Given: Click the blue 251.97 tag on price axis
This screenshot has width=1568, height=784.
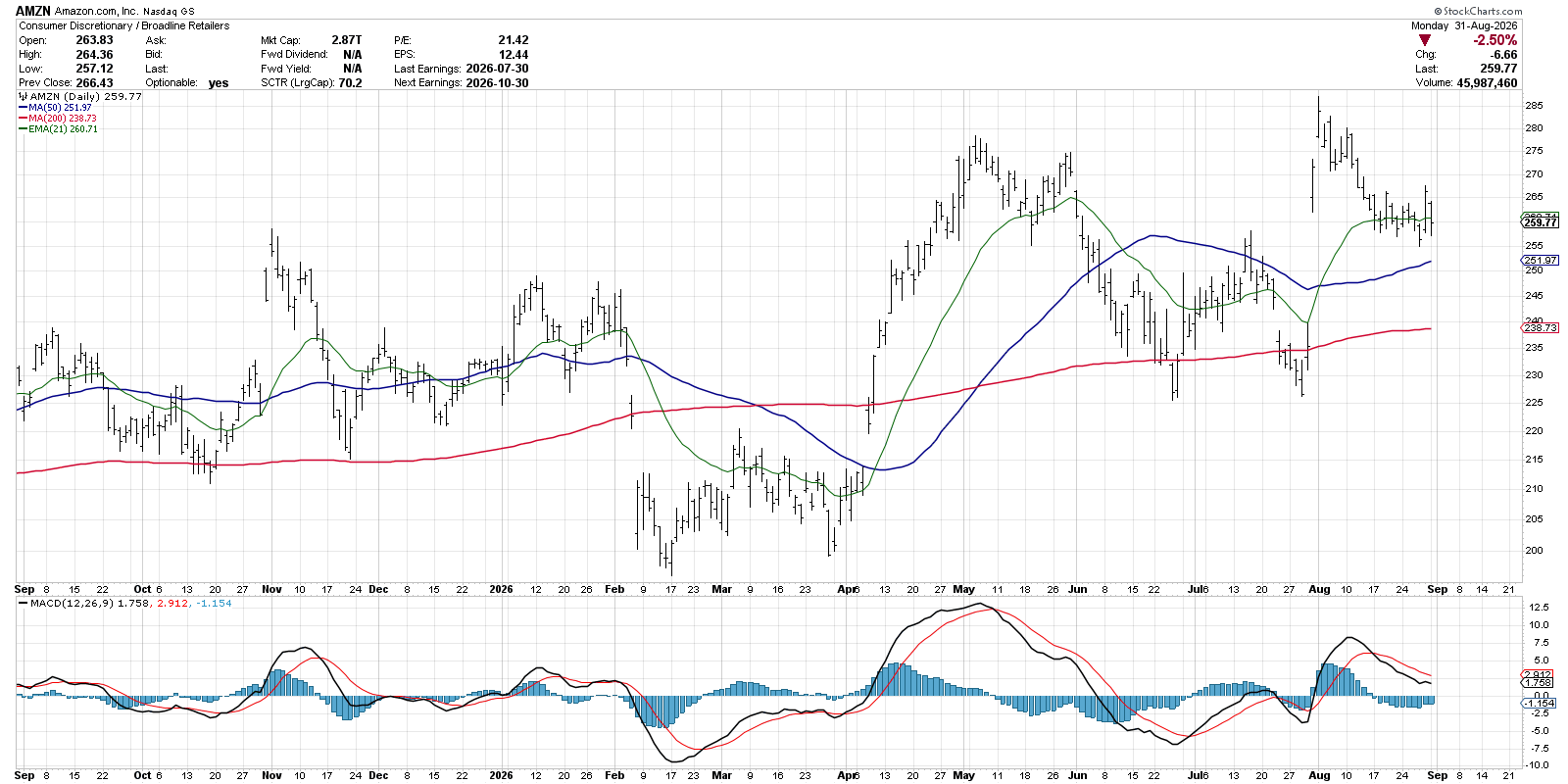Looking at the screenshot, I should pos(1540,261).
